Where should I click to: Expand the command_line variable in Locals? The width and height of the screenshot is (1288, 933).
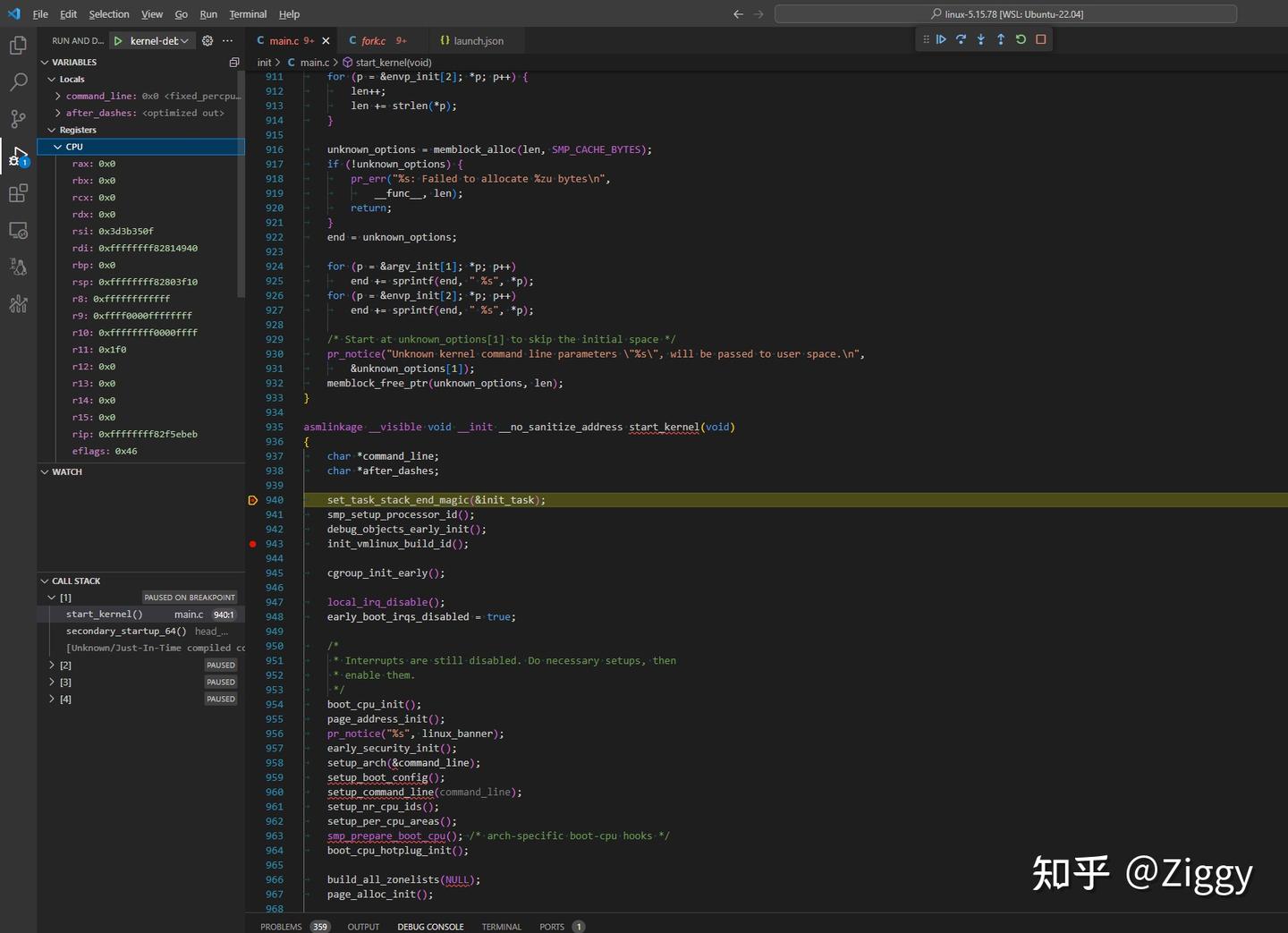[x=57, y=96]
